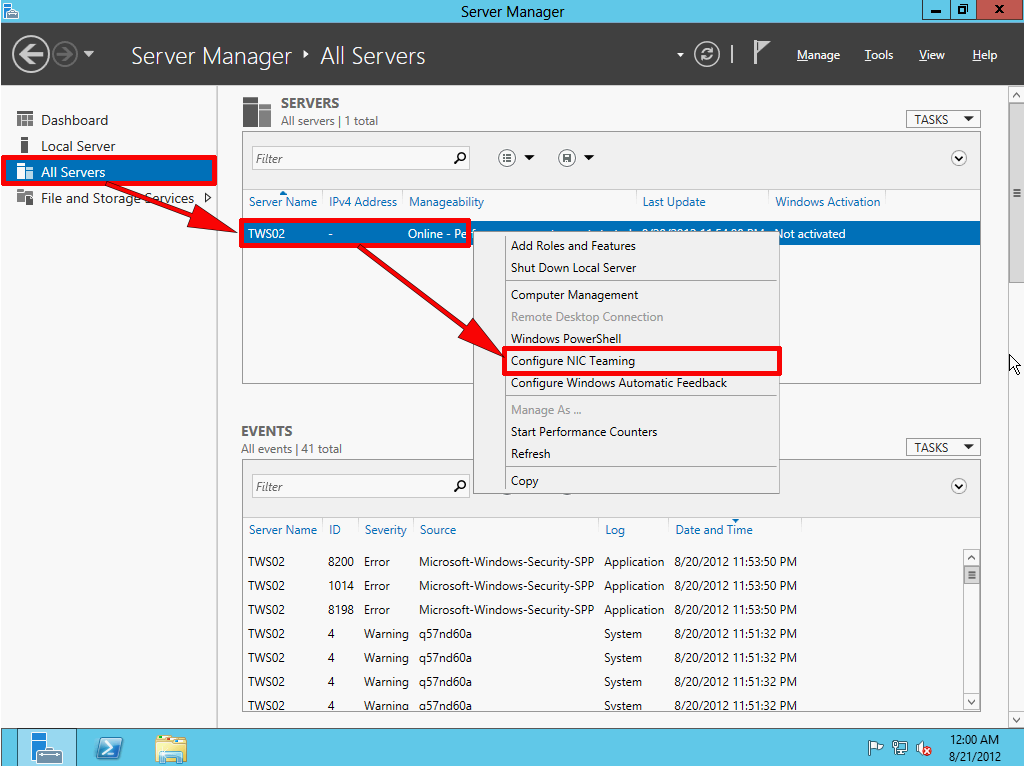Open the Servers list criteria icon
1024x766 pixels.
coord(507,158)
